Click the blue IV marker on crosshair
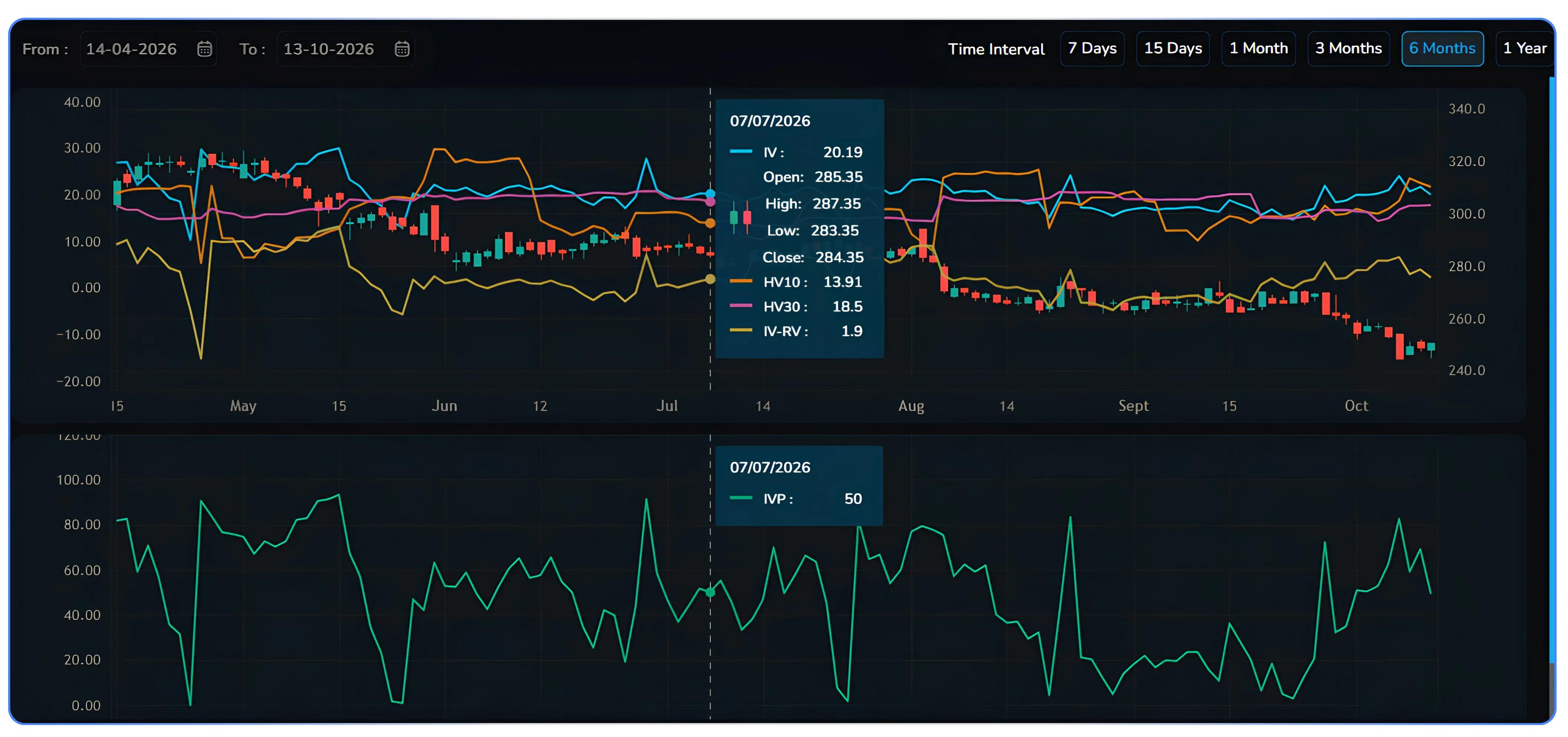 (x=710, y=194)
